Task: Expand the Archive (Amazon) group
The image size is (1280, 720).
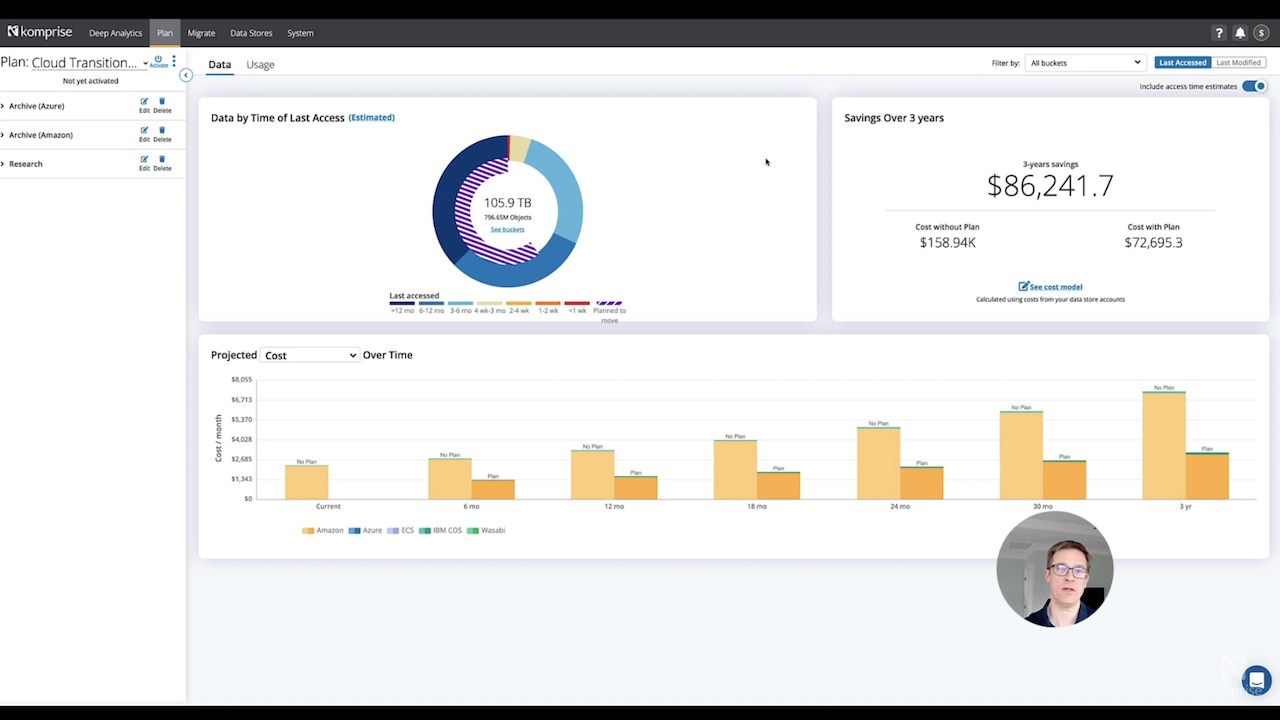Action: 3,135
